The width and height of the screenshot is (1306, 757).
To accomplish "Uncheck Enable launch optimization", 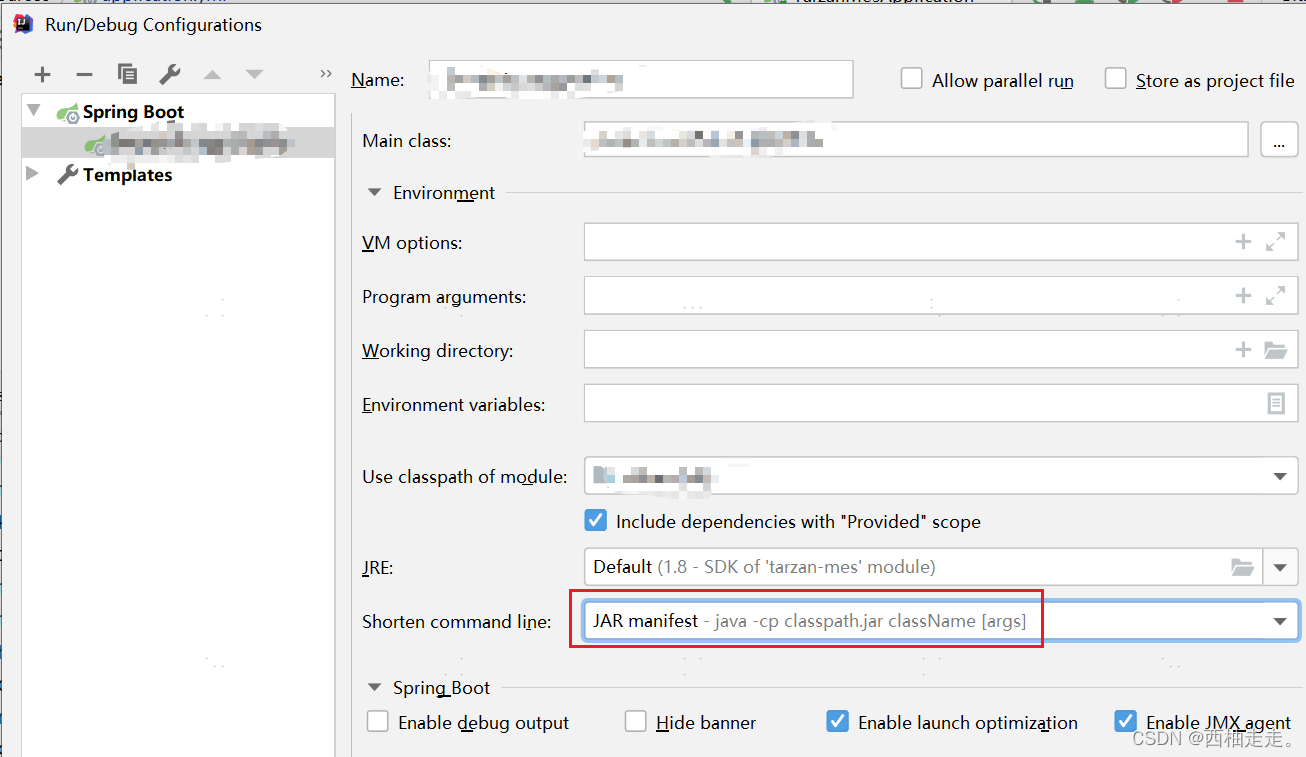I will (x=837, y=721).
